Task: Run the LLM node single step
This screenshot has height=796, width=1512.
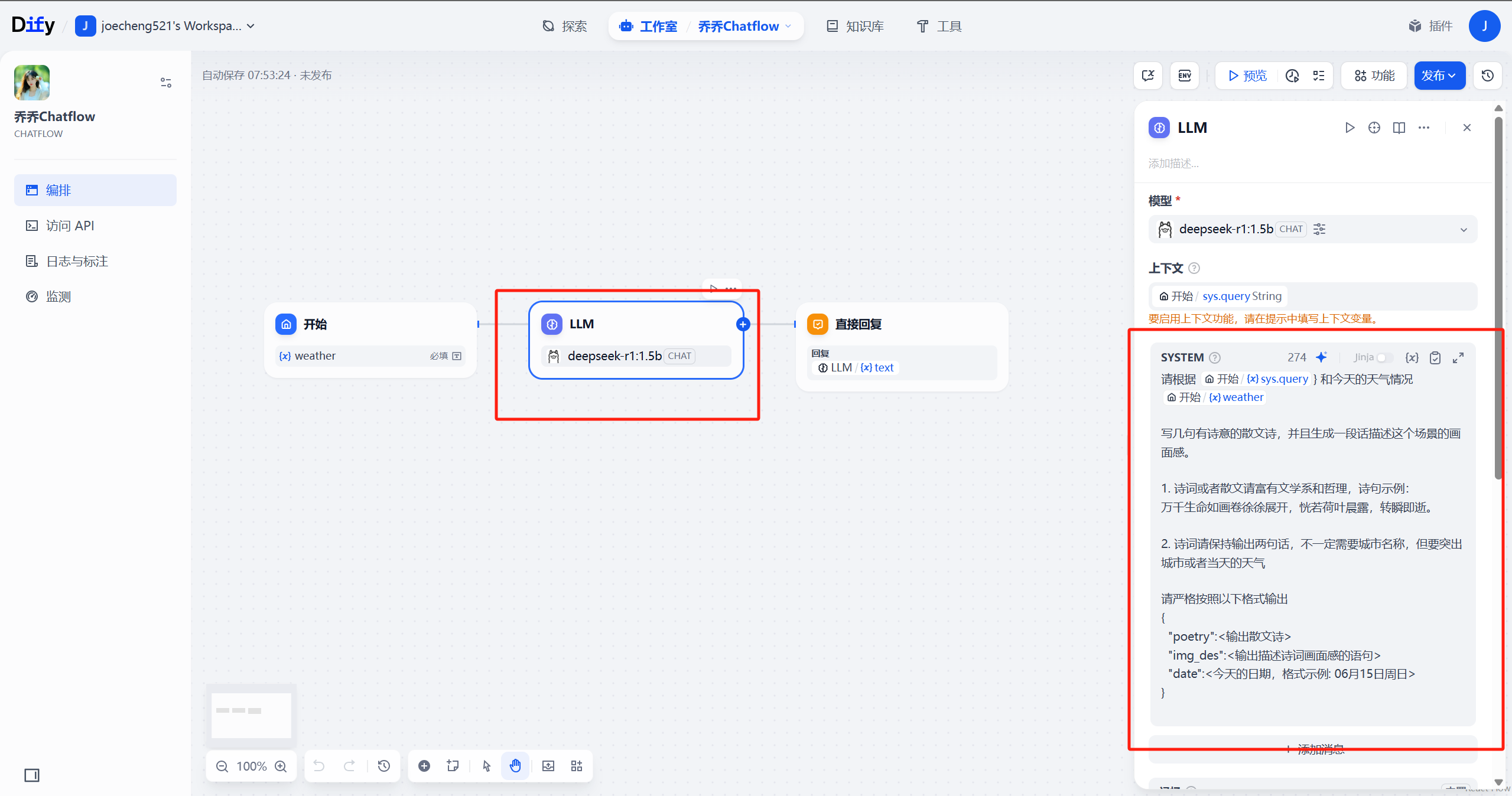Action: pos(1350,128)
